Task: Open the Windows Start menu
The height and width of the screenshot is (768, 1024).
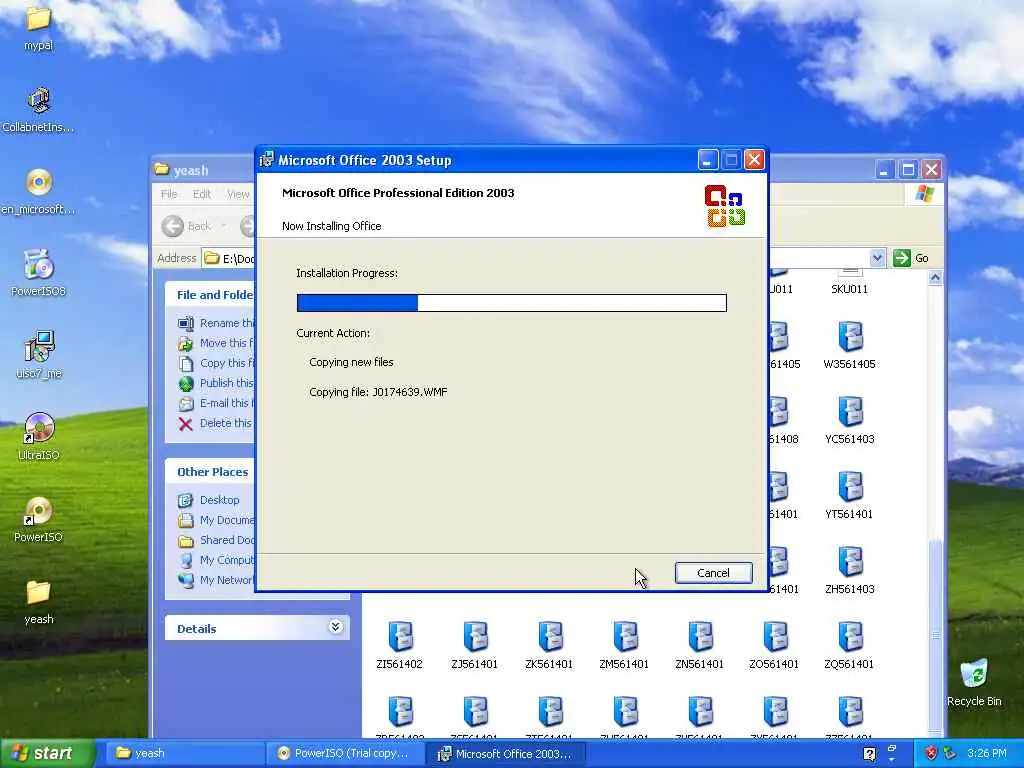Action: pyautogui.click(x=46, y=754)
